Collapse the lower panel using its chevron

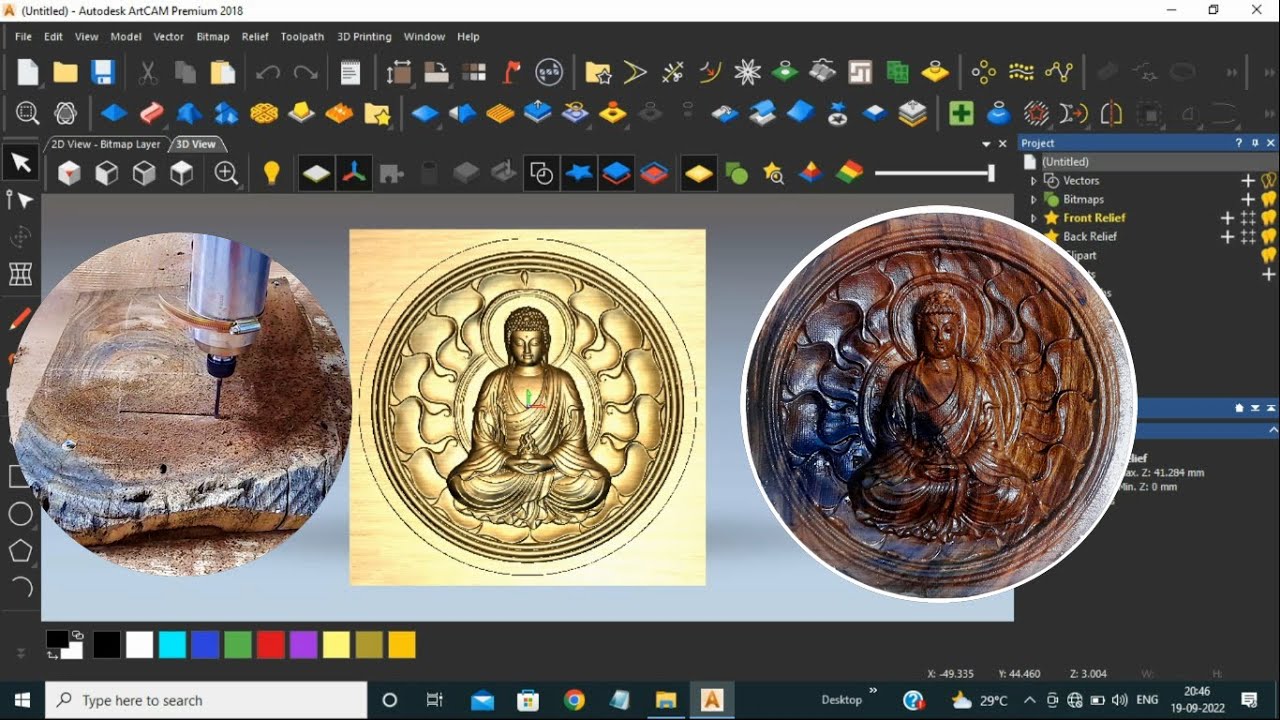pyautogui.click(x=1273, y=430)
